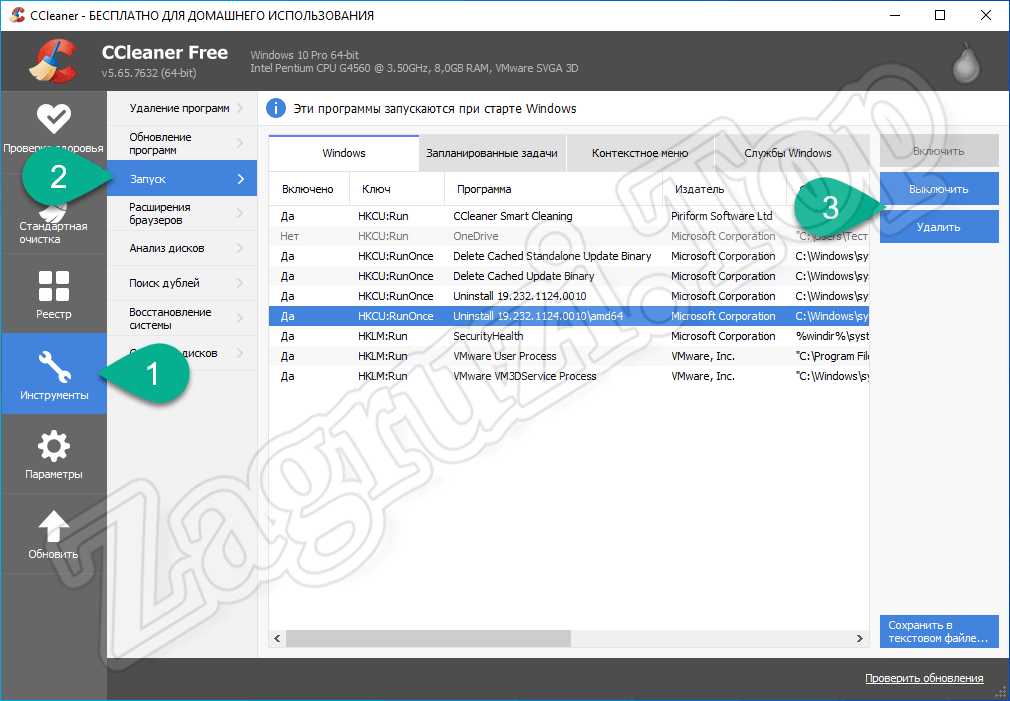Select Delete Cached Standalone Update Binary row
The image size is (1010, 701).
tap(569, 256)
